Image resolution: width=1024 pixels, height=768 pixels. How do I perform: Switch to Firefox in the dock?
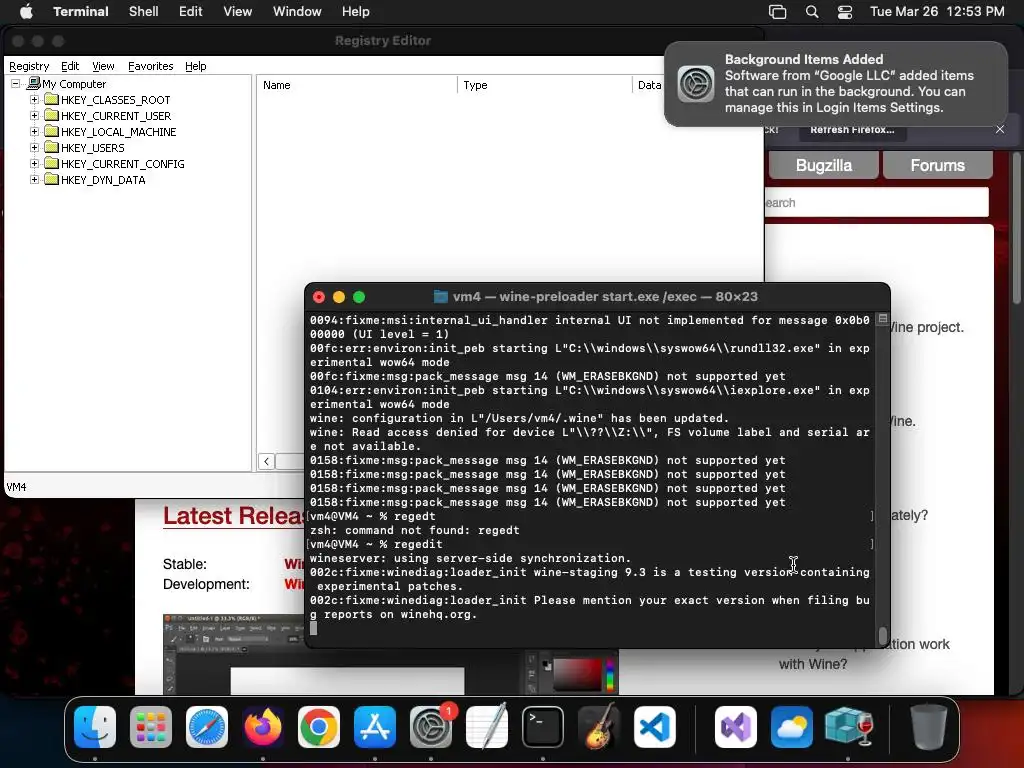(263, 727)
